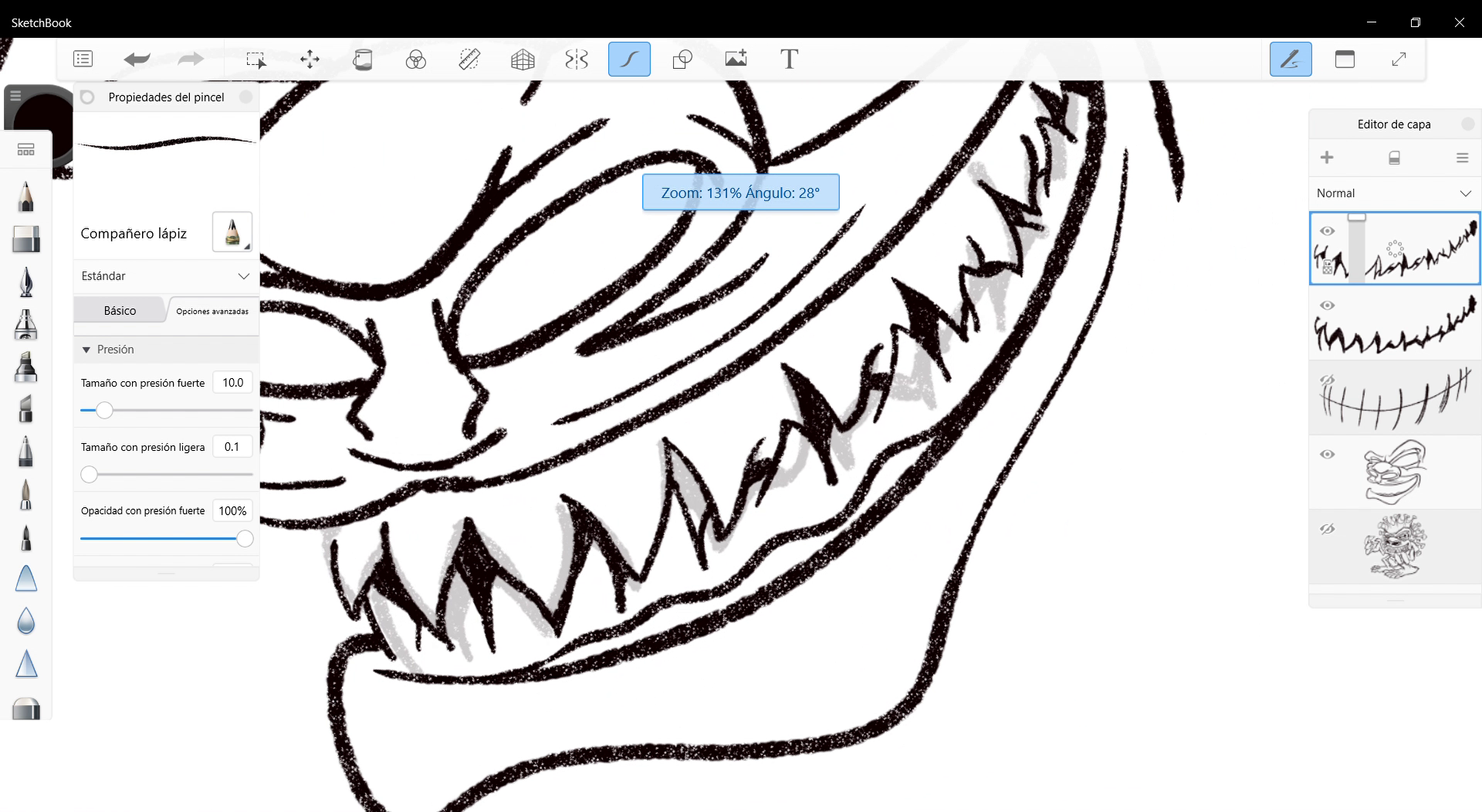Add a new layer with the plus icon
The height and width of the screenshot is (812, 1482).
1327,157
